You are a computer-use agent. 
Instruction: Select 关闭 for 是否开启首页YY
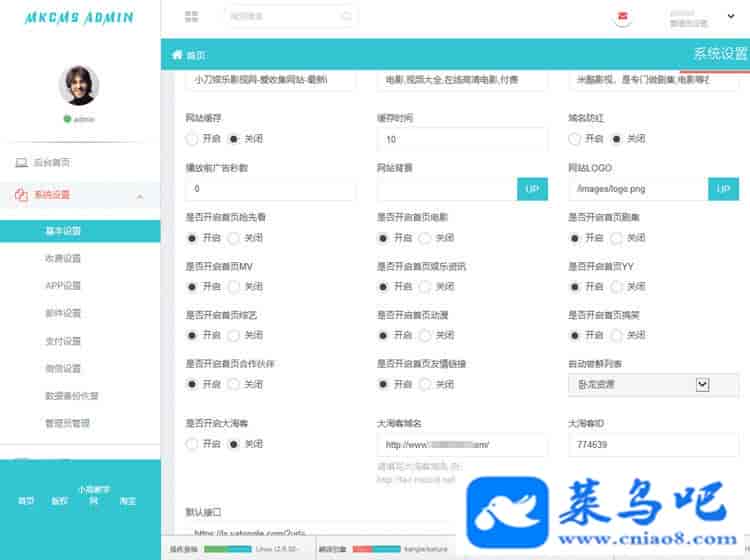[x=617, y=287]
